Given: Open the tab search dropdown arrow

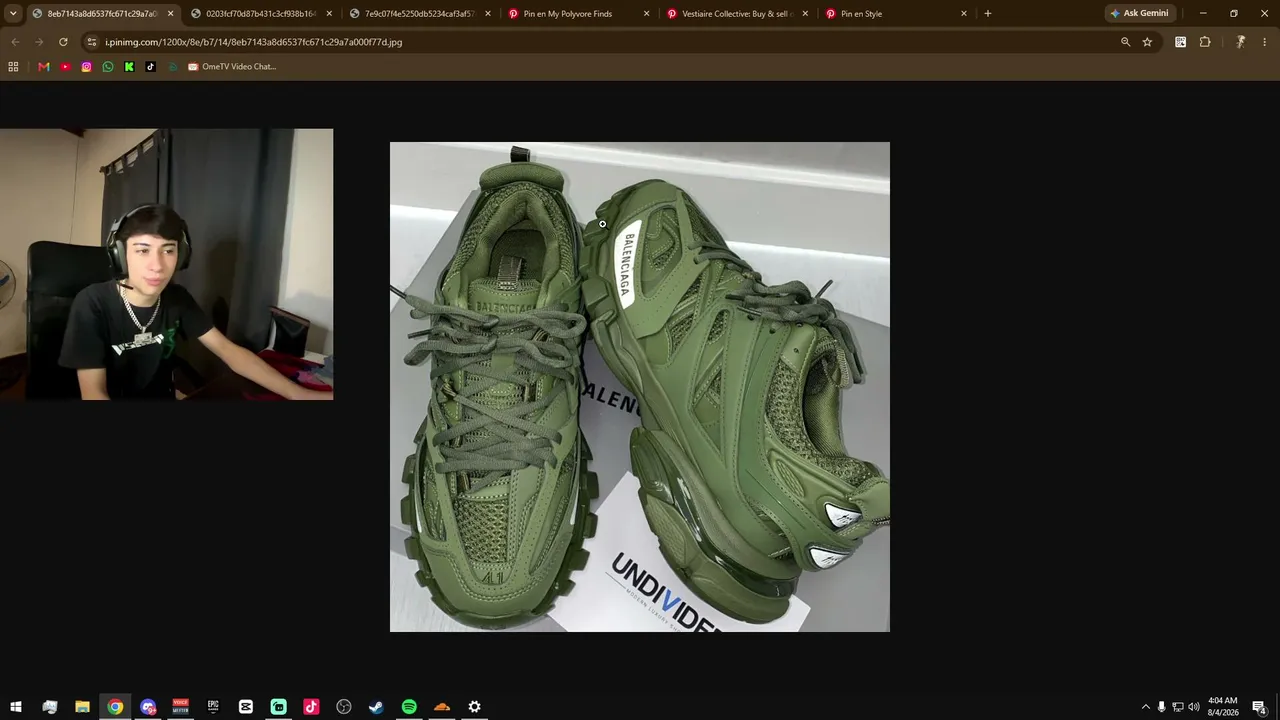Looking at the screenshot, I should [13, 13].
